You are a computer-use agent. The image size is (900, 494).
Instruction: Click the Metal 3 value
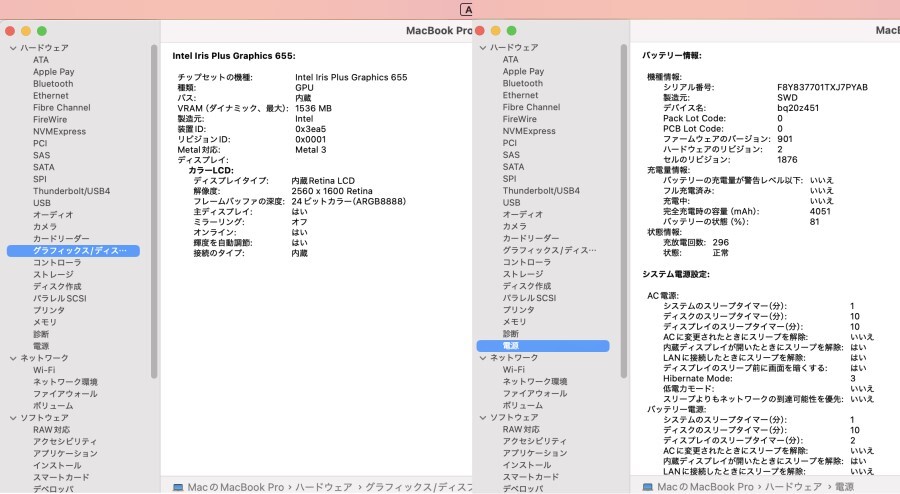(311, 150)
